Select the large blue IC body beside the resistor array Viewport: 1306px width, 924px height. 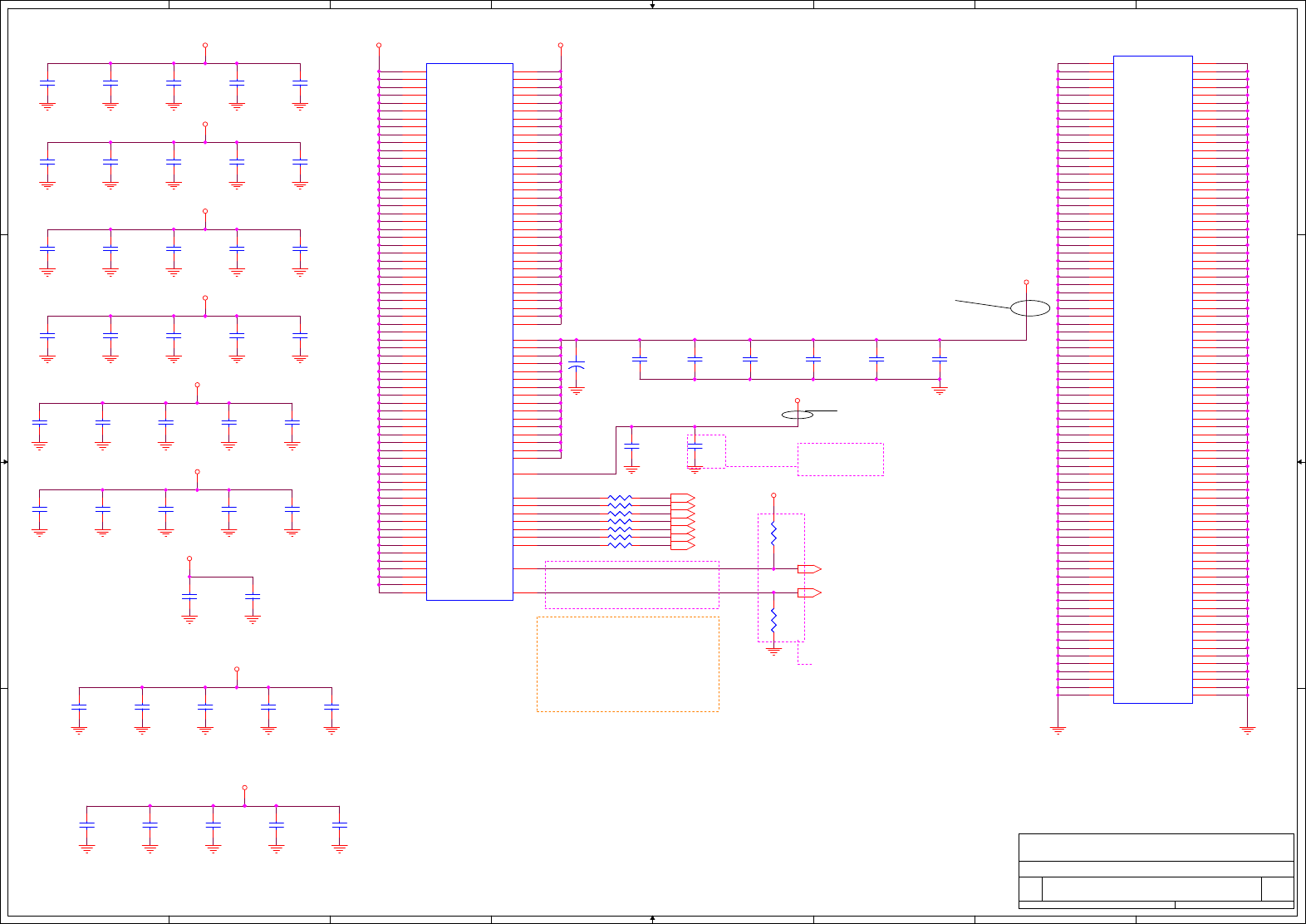point(469,332)
